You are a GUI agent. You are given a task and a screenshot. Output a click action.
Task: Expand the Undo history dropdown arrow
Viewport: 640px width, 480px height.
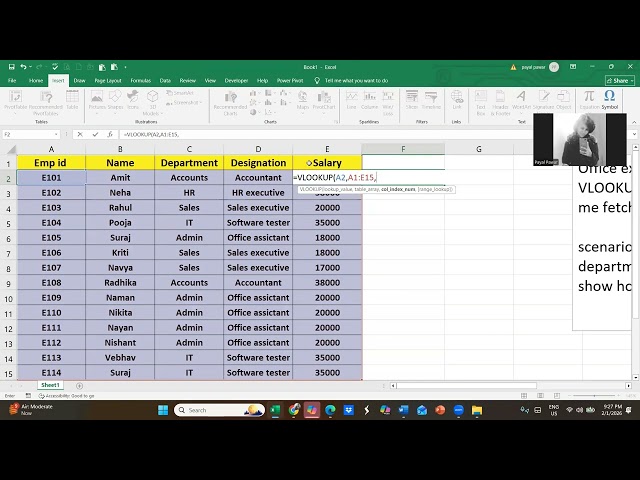coord(31,67)
